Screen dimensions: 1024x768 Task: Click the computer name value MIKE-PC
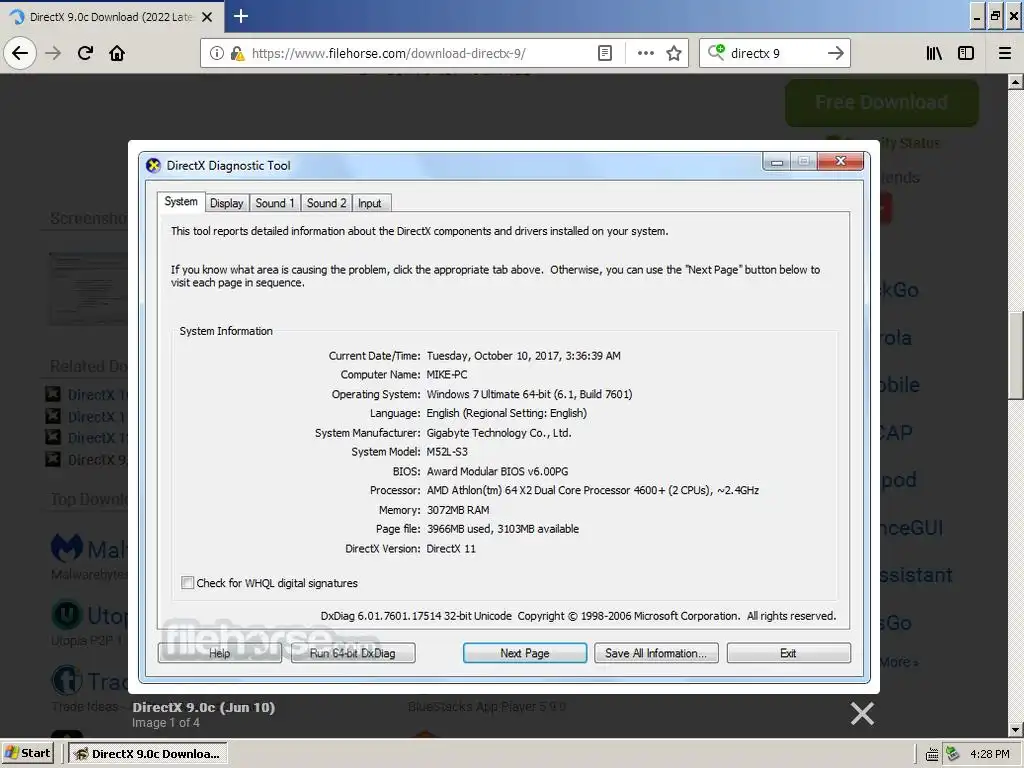[447, 374]
